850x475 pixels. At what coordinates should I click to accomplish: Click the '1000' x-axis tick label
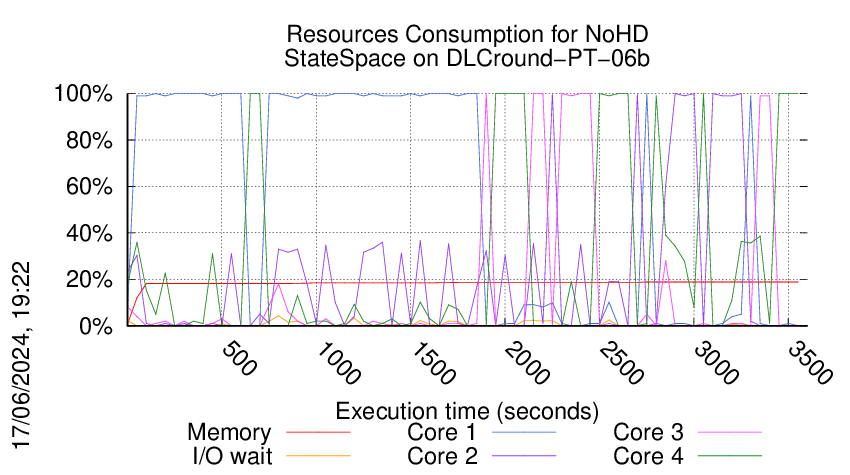coord(338,363)
